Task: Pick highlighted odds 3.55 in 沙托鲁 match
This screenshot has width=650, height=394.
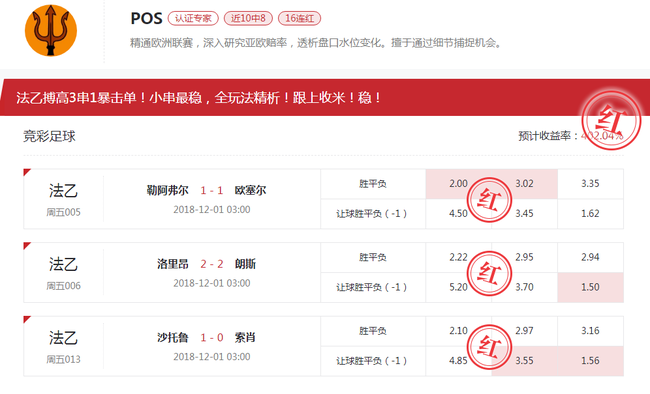Action: [x=524, y=361]
